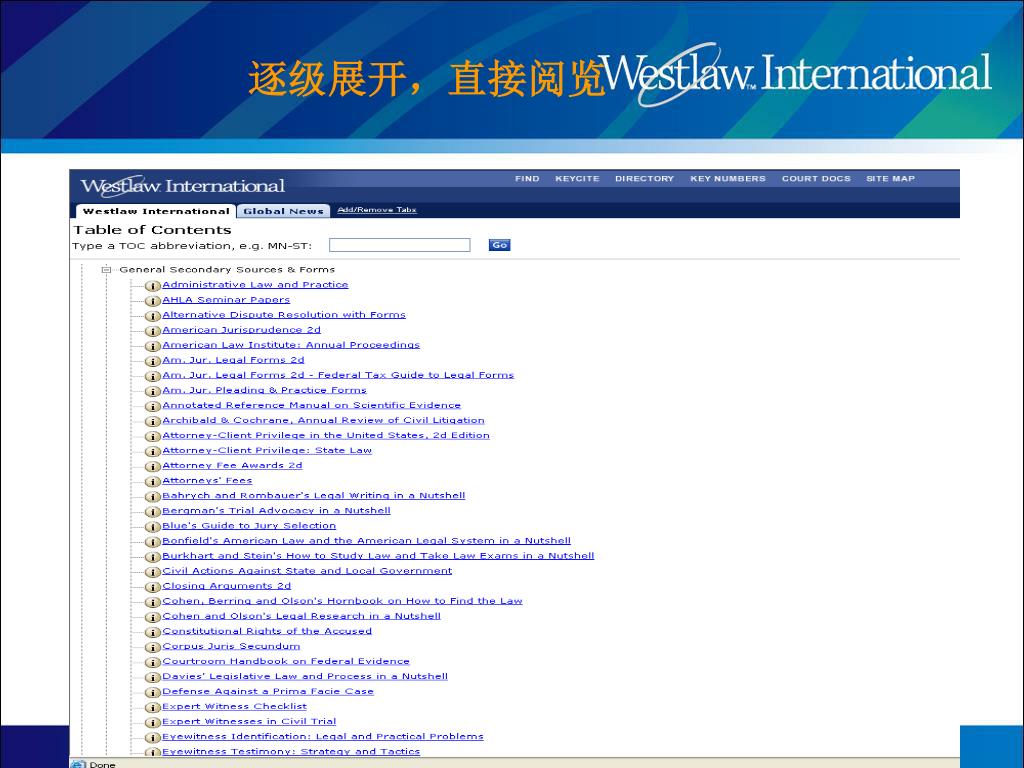Image resolution: width=1024 pixels, height=768 pixels.
Task: Click info icon next to AHLA Seminar Papers
Action: click(153, 301)
